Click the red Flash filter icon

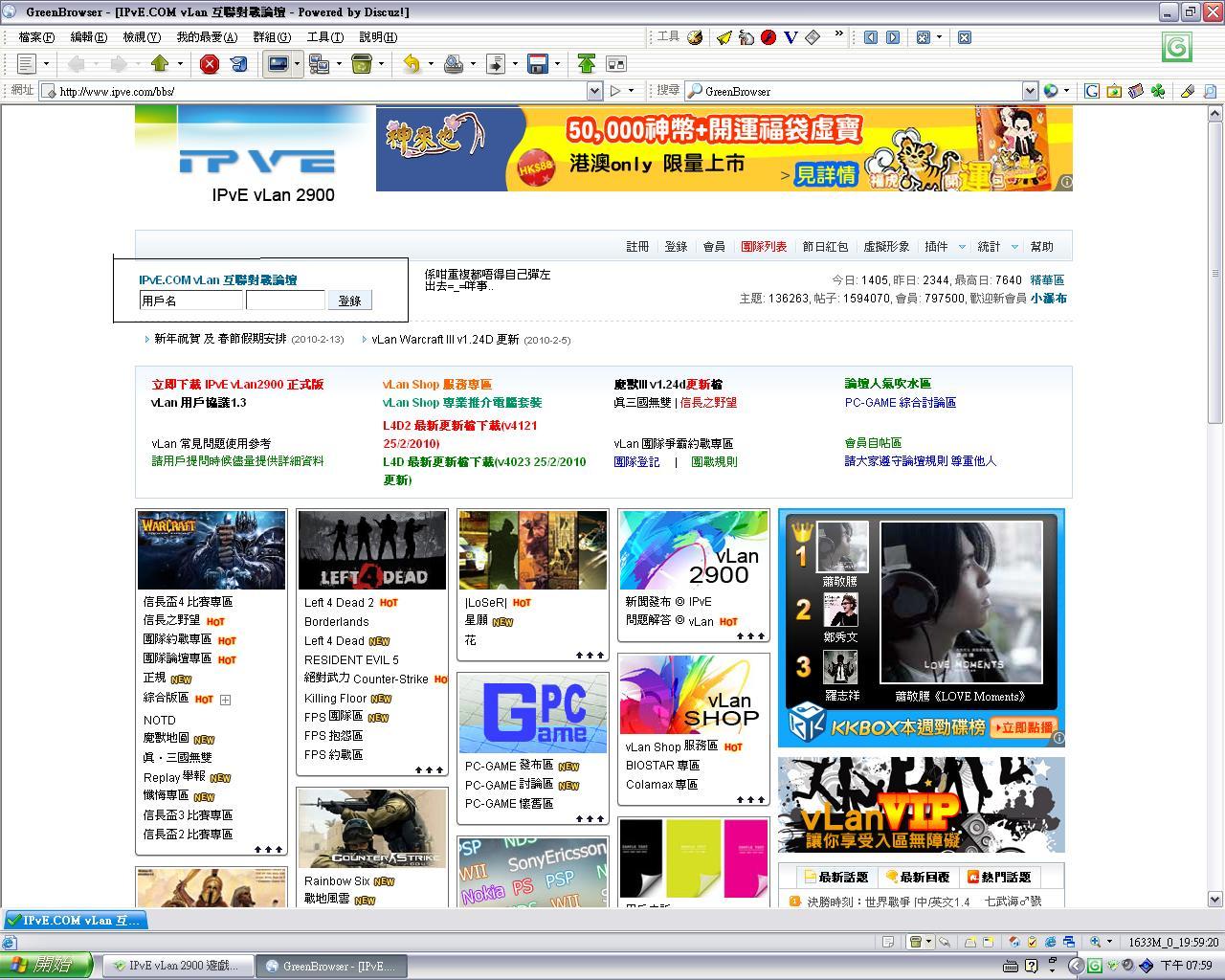pos(768,37)
